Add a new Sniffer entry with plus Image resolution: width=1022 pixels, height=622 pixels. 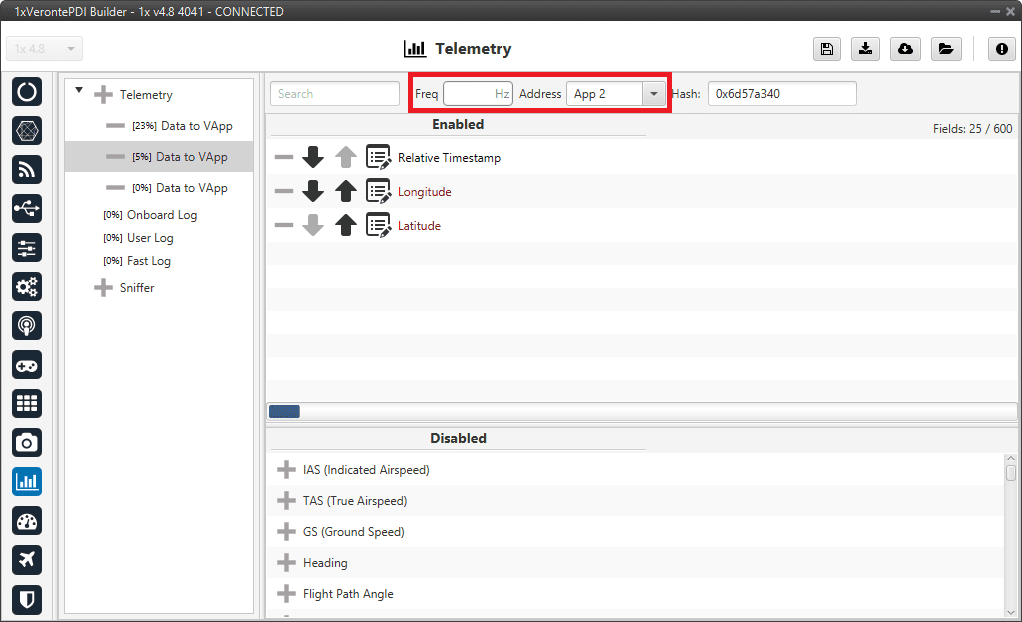pyautogui.click(x=103, y=288)
